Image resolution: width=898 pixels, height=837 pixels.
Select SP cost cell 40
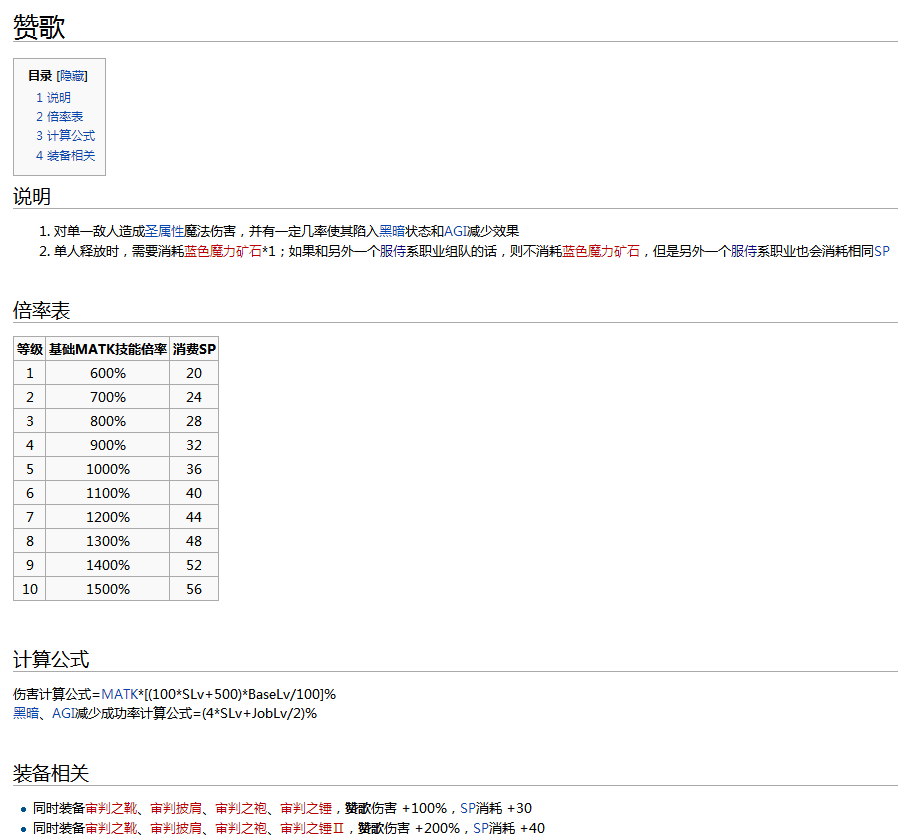[194, 493]
